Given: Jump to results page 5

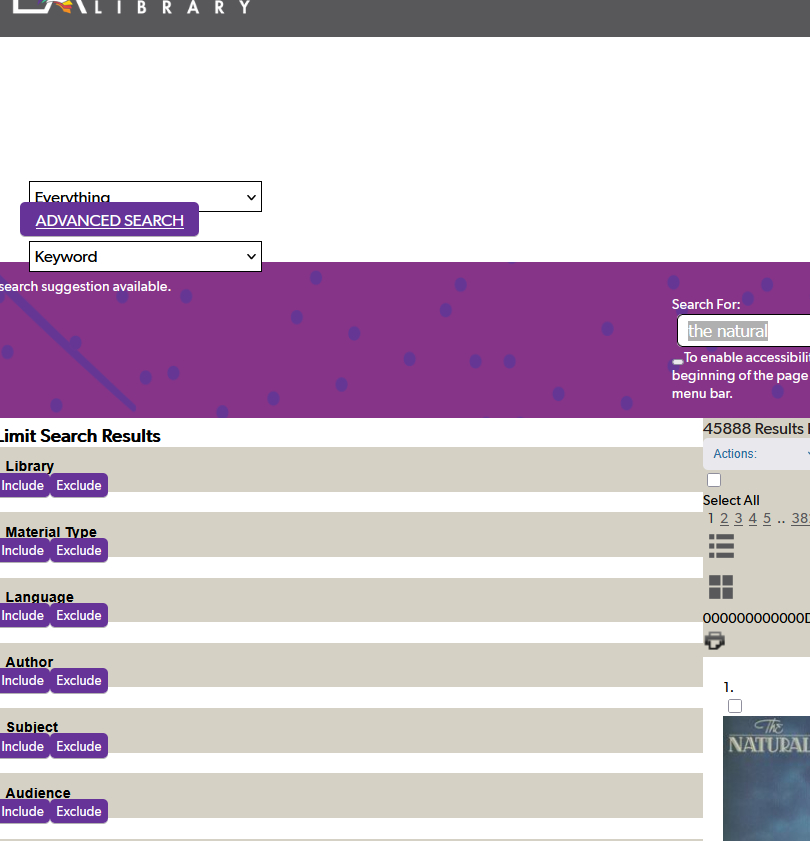Looking at the screenshot, I should (x=767, y=518).
